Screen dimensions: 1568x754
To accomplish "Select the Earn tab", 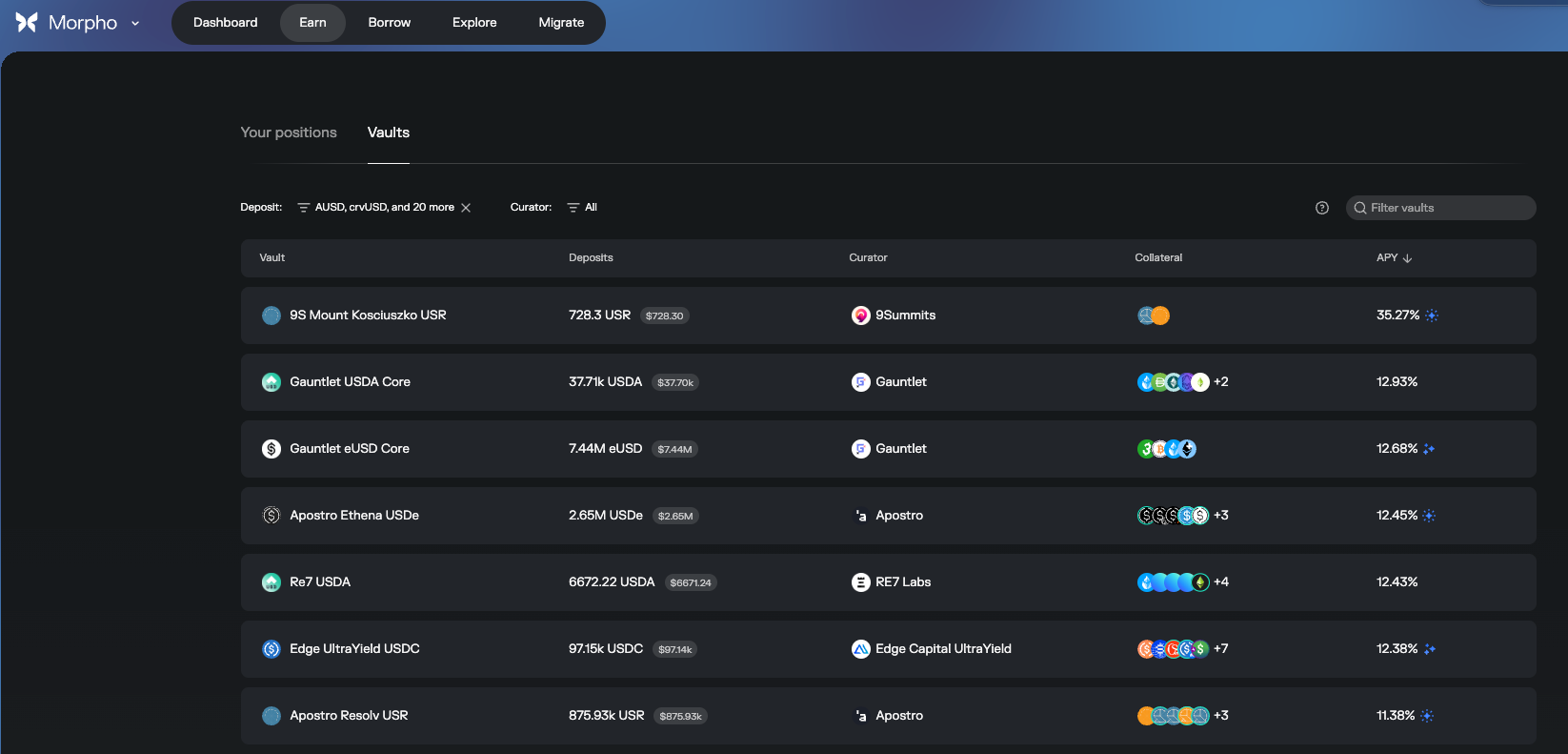I will (x=312, y=22).
